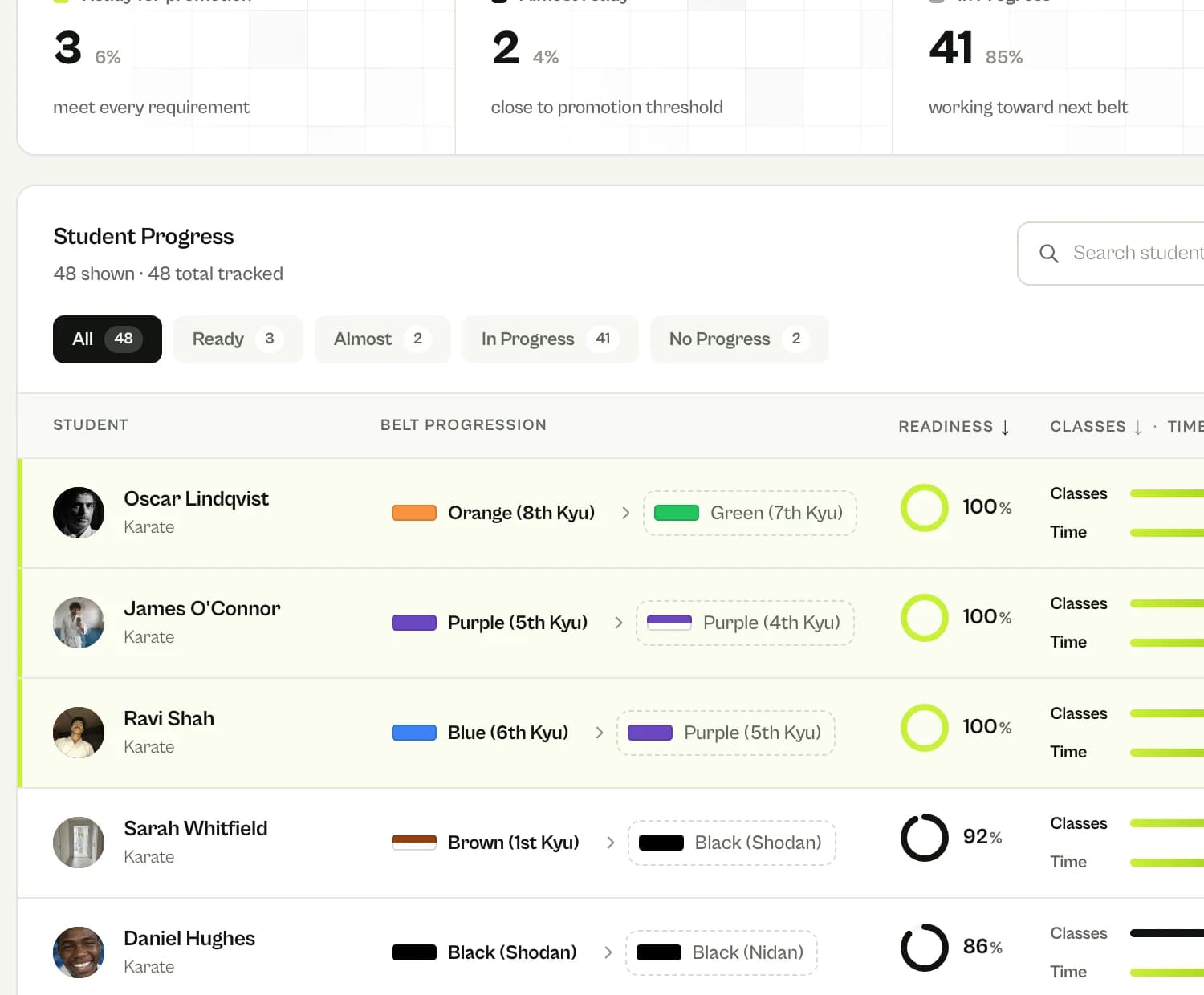This screenshot has width=1204, height=995.
Task: Click the Green (7th Kyu) next-belt badge
Action: click(750, 513)
